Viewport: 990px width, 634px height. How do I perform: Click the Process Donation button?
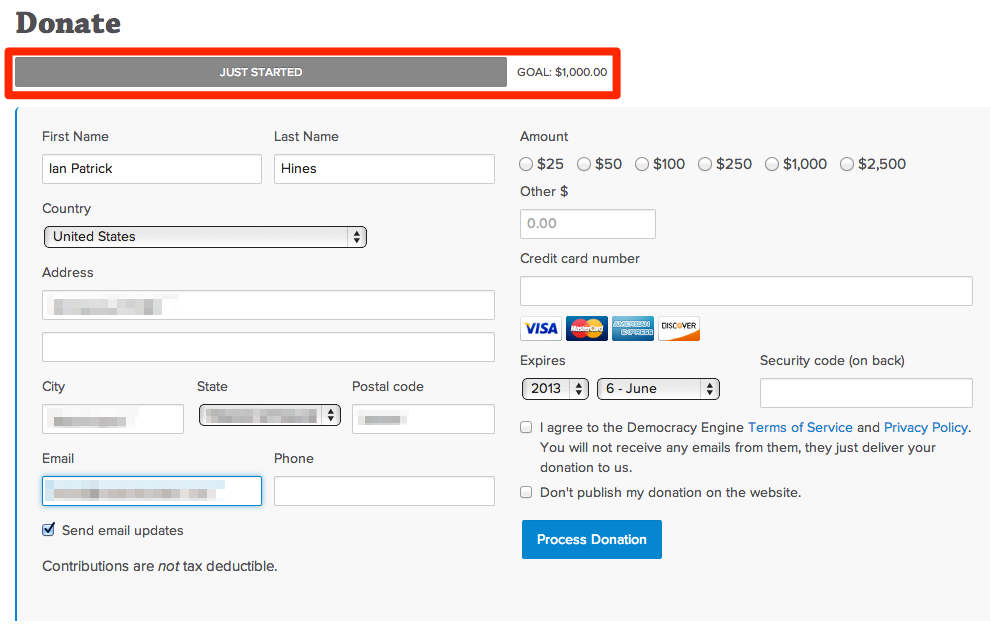(x=592, y=539)
